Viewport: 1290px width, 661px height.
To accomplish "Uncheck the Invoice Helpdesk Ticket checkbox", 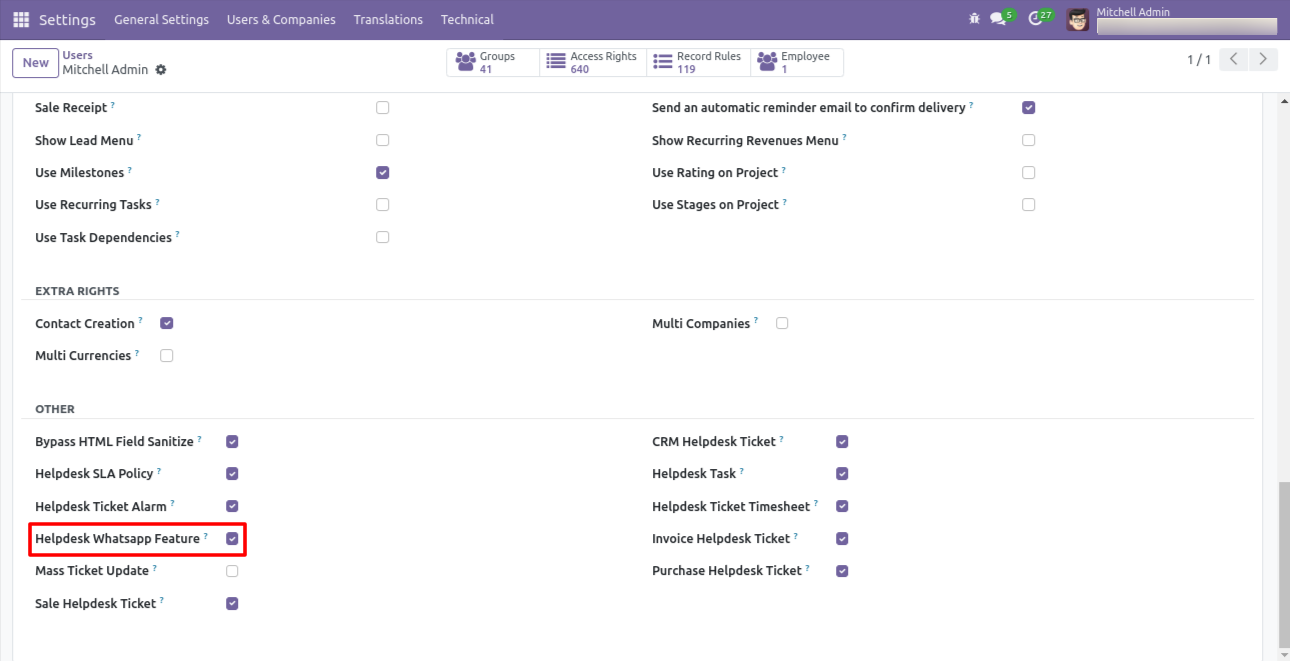I will click(x=842, y=539).
